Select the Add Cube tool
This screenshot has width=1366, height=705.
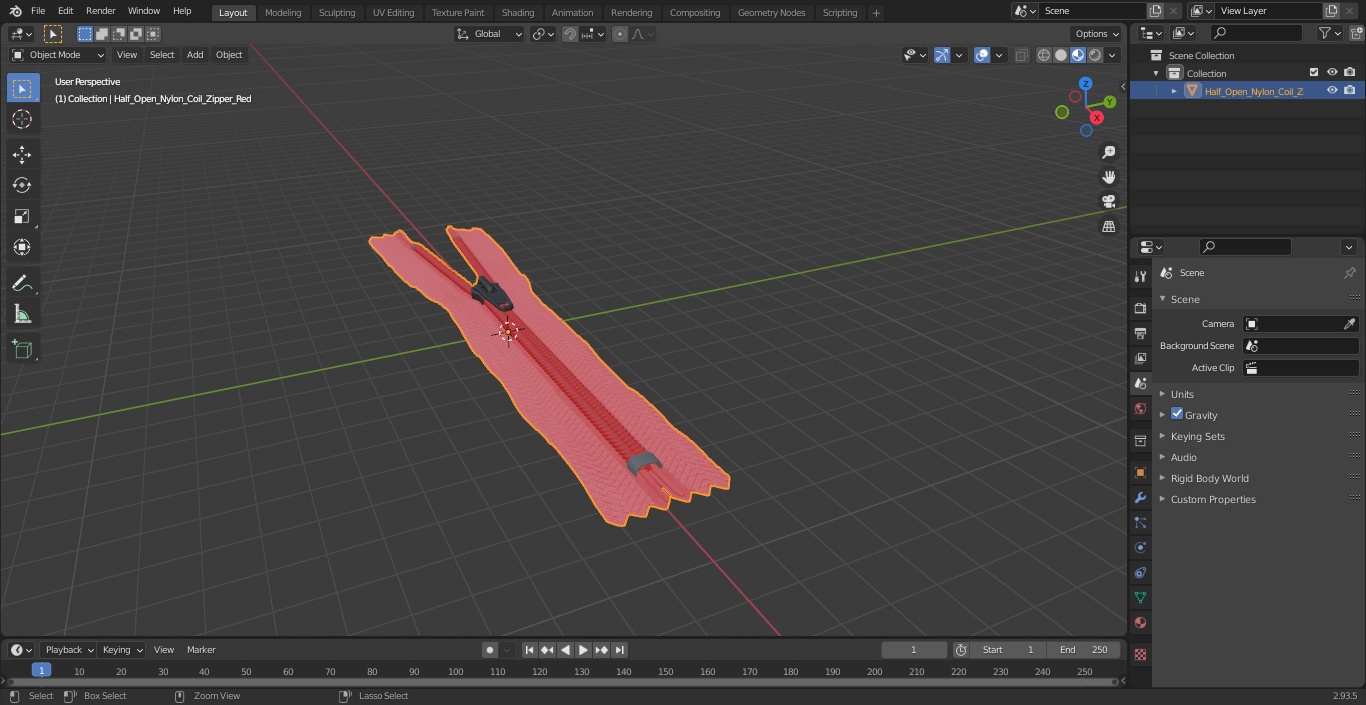tap(22, 350)
